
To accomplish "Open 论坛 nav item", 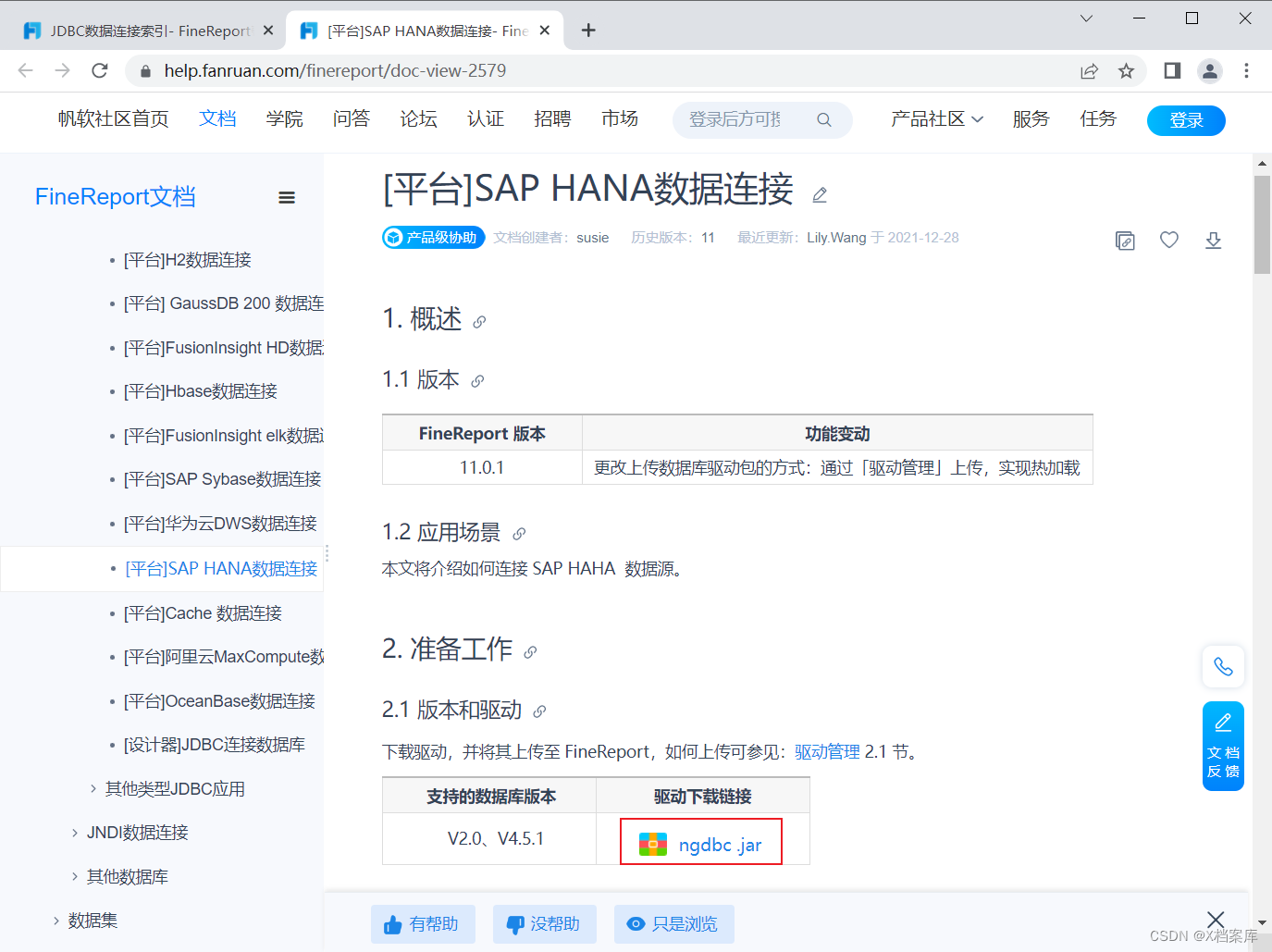I will pos(418,119).
